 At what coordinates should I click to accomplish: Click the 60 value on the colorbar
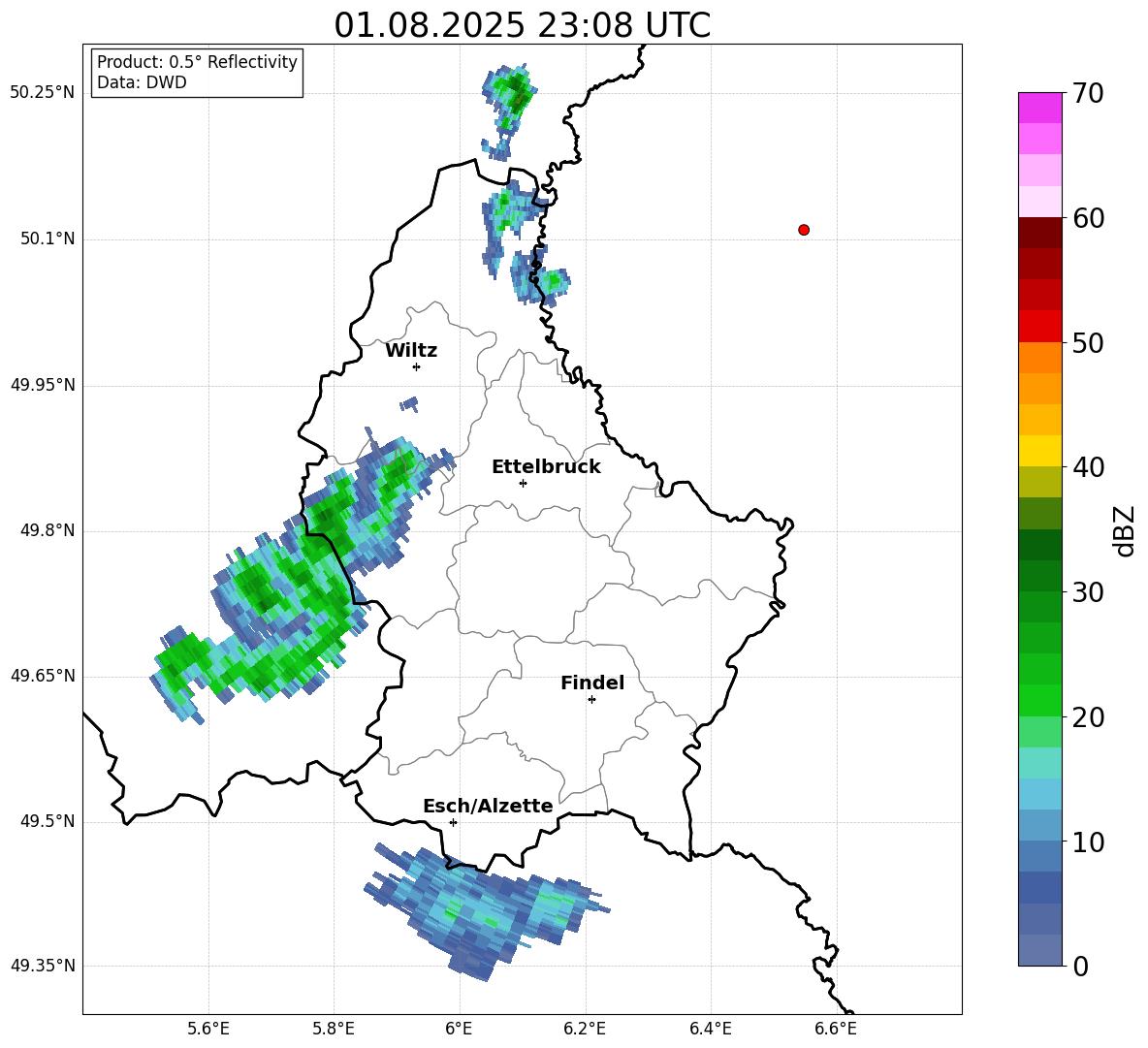pos(1088,218)
